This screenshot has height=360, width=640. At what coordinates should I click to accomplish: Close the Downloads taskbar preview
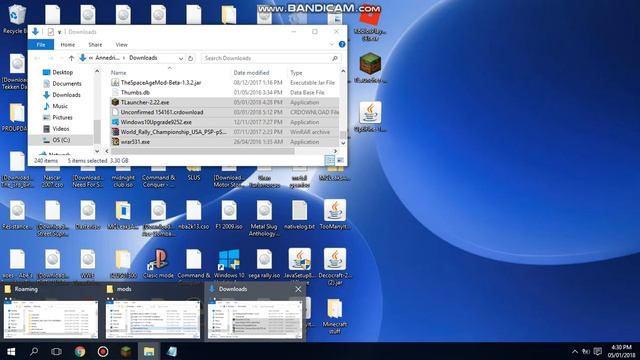[x=298, y=289]
